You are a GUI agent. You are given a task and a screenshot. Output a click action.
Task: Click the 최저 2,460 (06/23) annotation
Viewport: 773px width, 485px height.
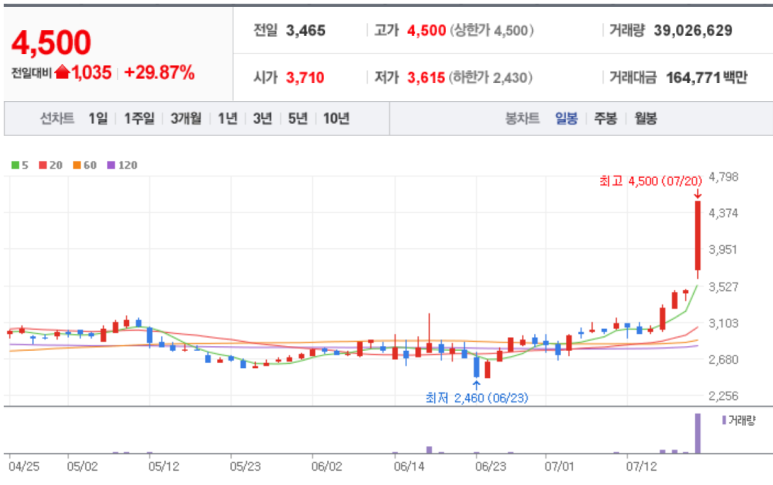pos(477,397)
